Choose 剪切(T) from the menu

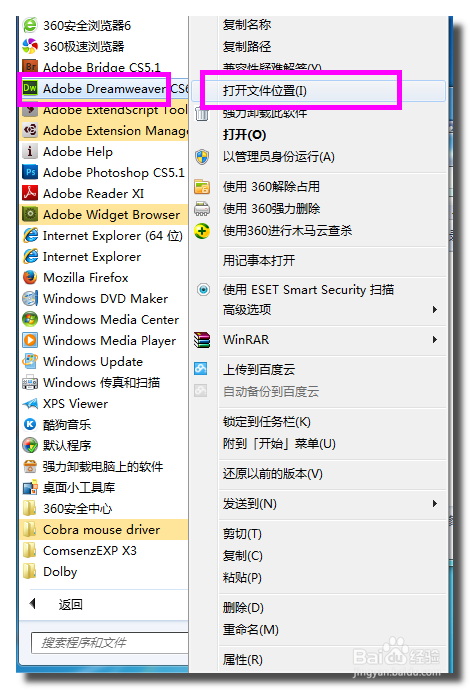[x=242, y=534]
